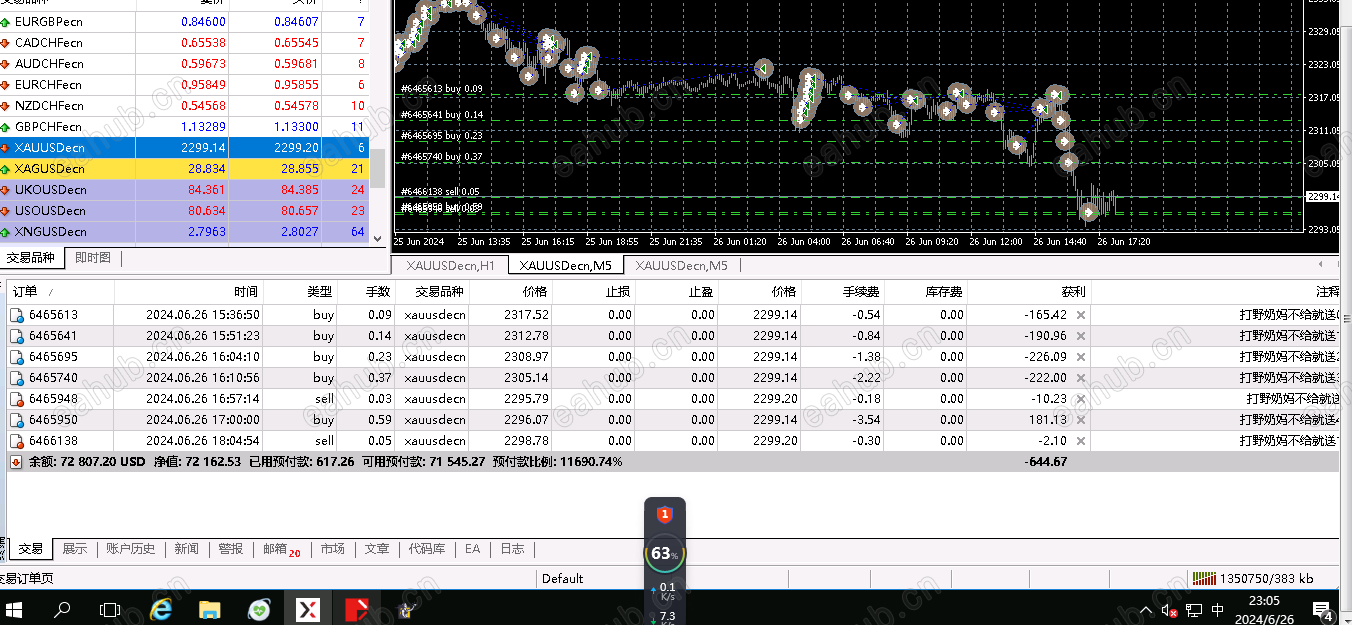Open the Windows Start menu

tap(16, 608)
